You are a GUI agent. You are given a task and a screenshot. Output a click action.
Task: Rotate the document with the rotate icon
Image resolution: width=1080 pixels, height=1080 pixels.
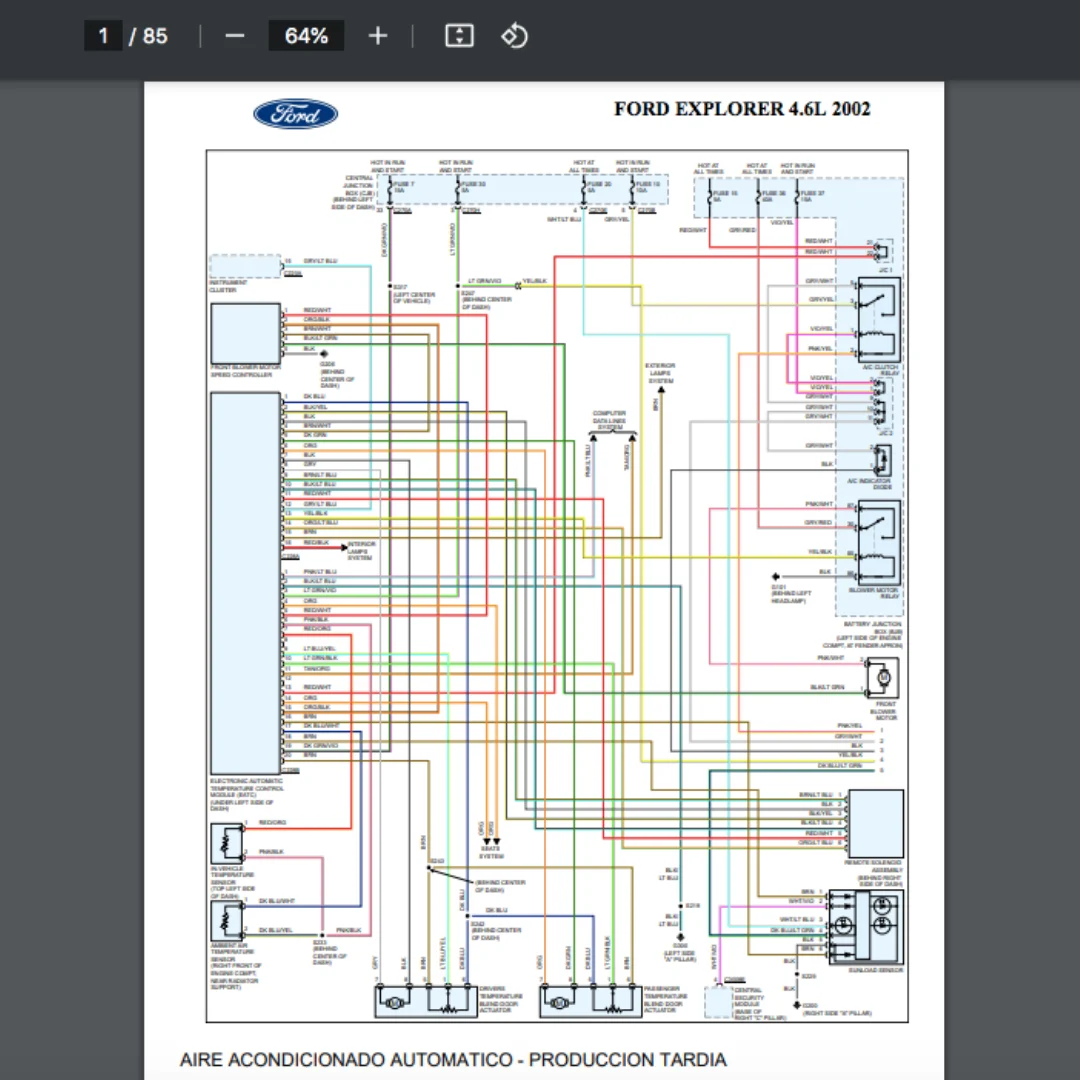click(515, 36)
